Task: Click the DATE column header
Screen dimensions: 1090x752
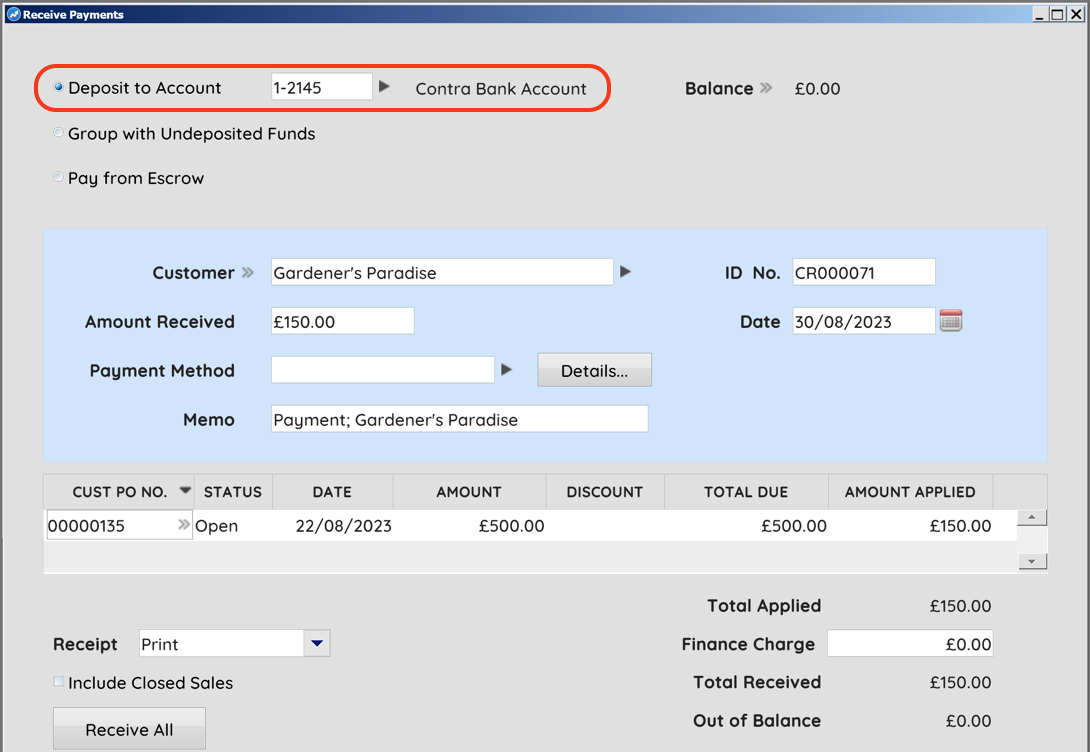Action: 332,492
